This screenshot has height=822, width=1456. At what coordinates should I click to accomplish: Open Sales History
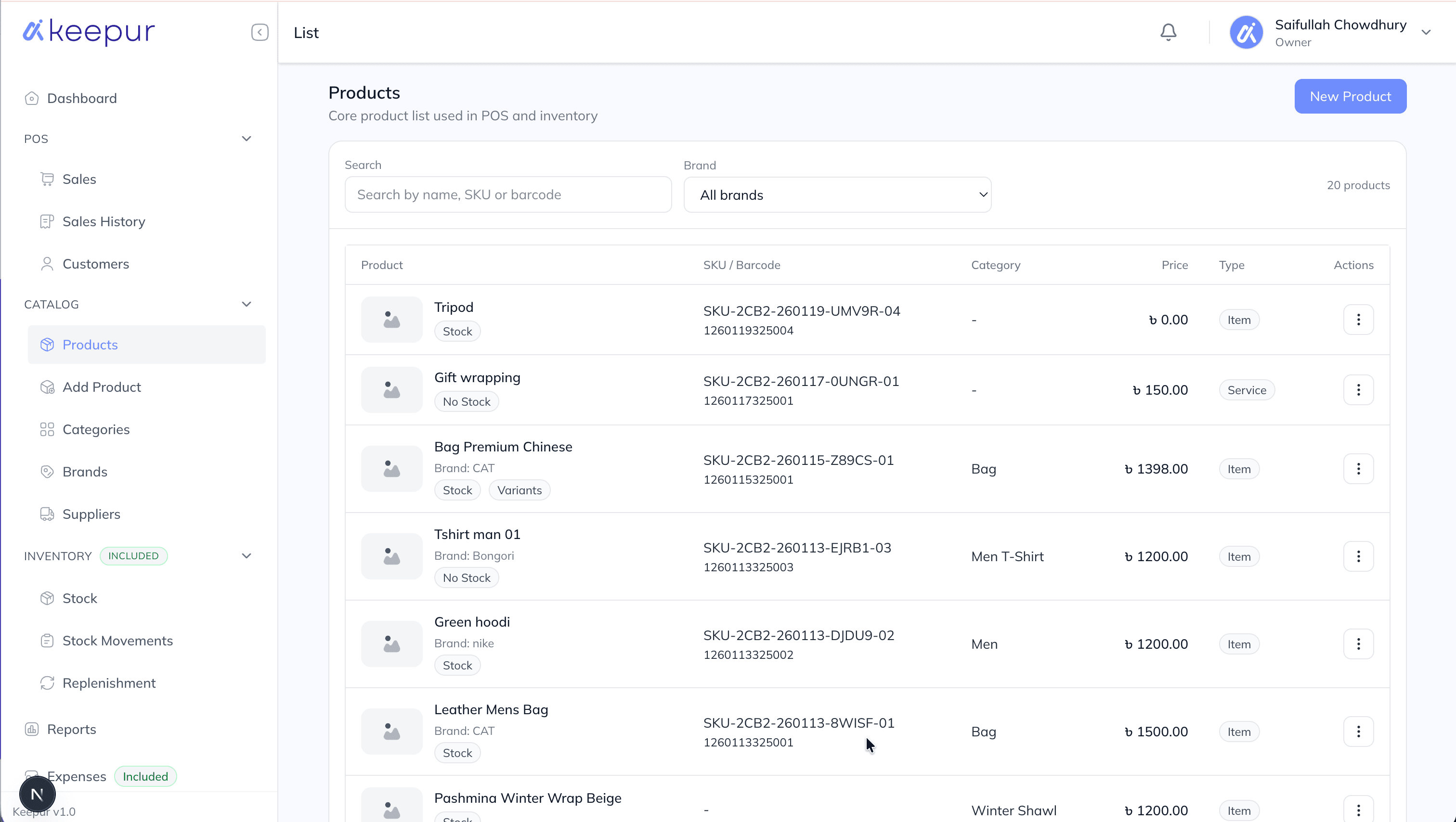(x=104, y=221)
